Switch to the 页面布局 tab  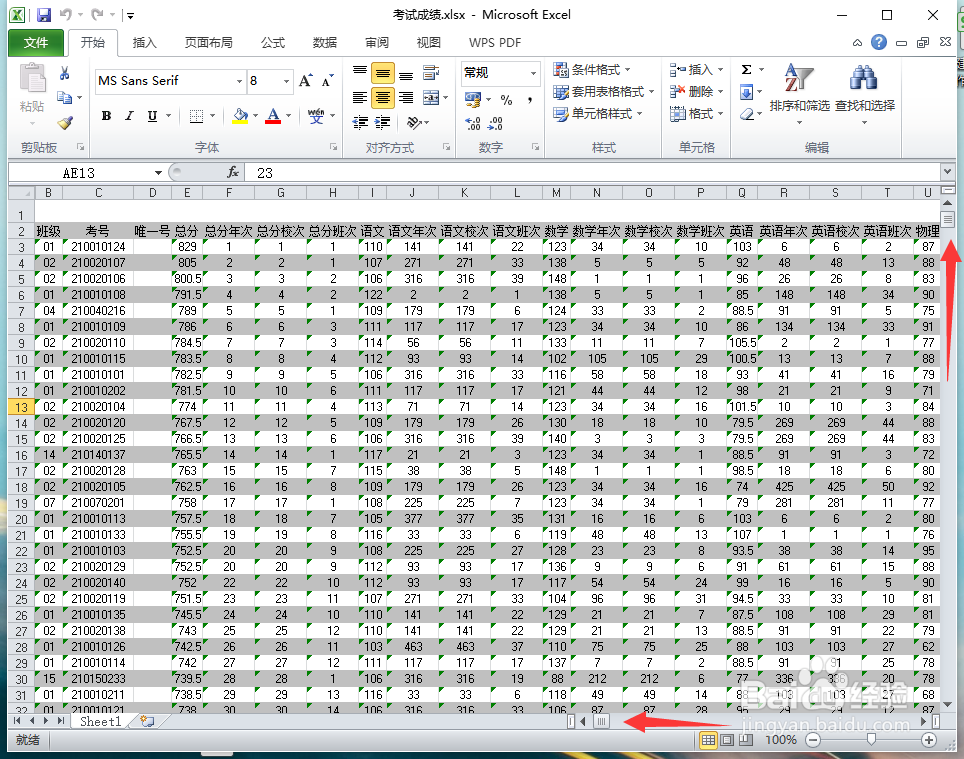pyautogui.click(x=208, y=42)
